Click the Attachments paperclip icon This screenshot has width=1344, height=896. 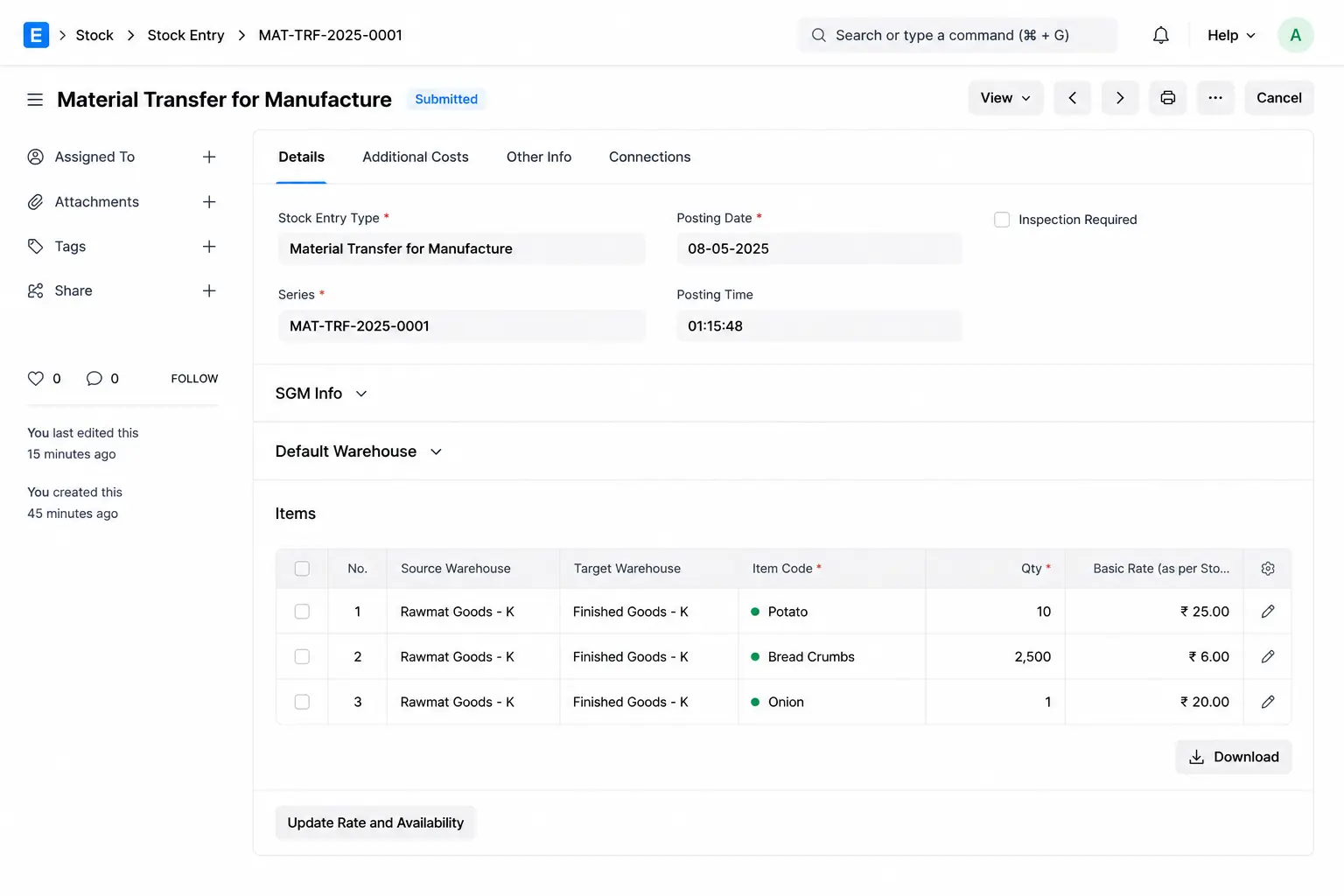[x=36, y=202]
